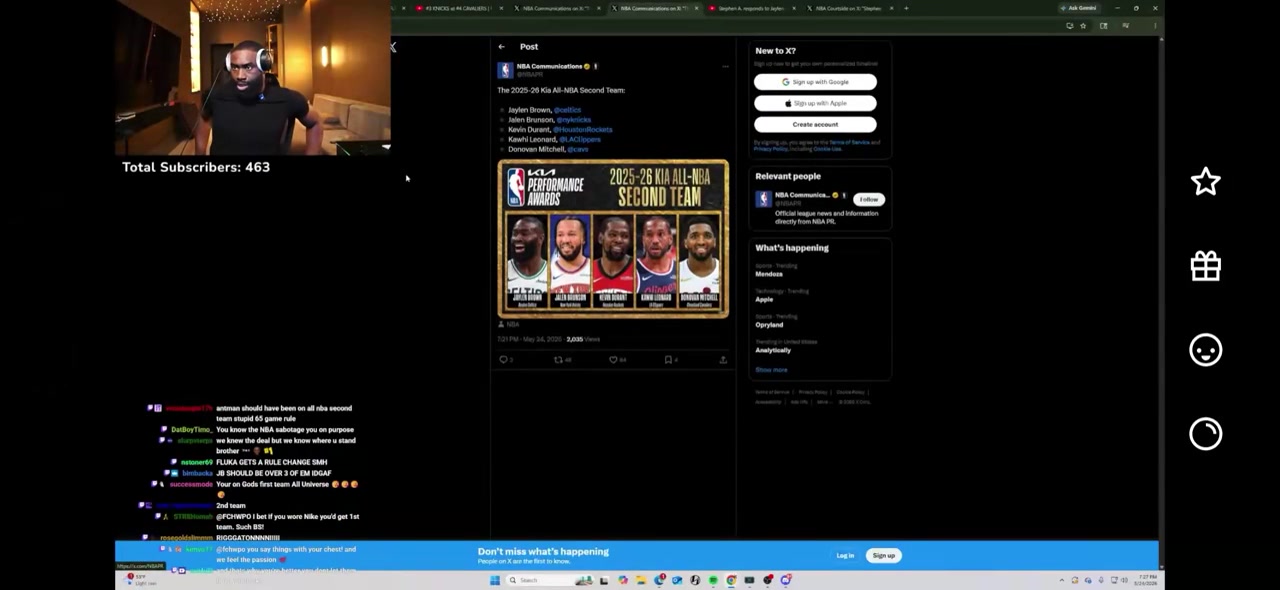Open NBA Communications avatar on the post
Viewport: 1280px width, 590px height.
tap(505, 70)
